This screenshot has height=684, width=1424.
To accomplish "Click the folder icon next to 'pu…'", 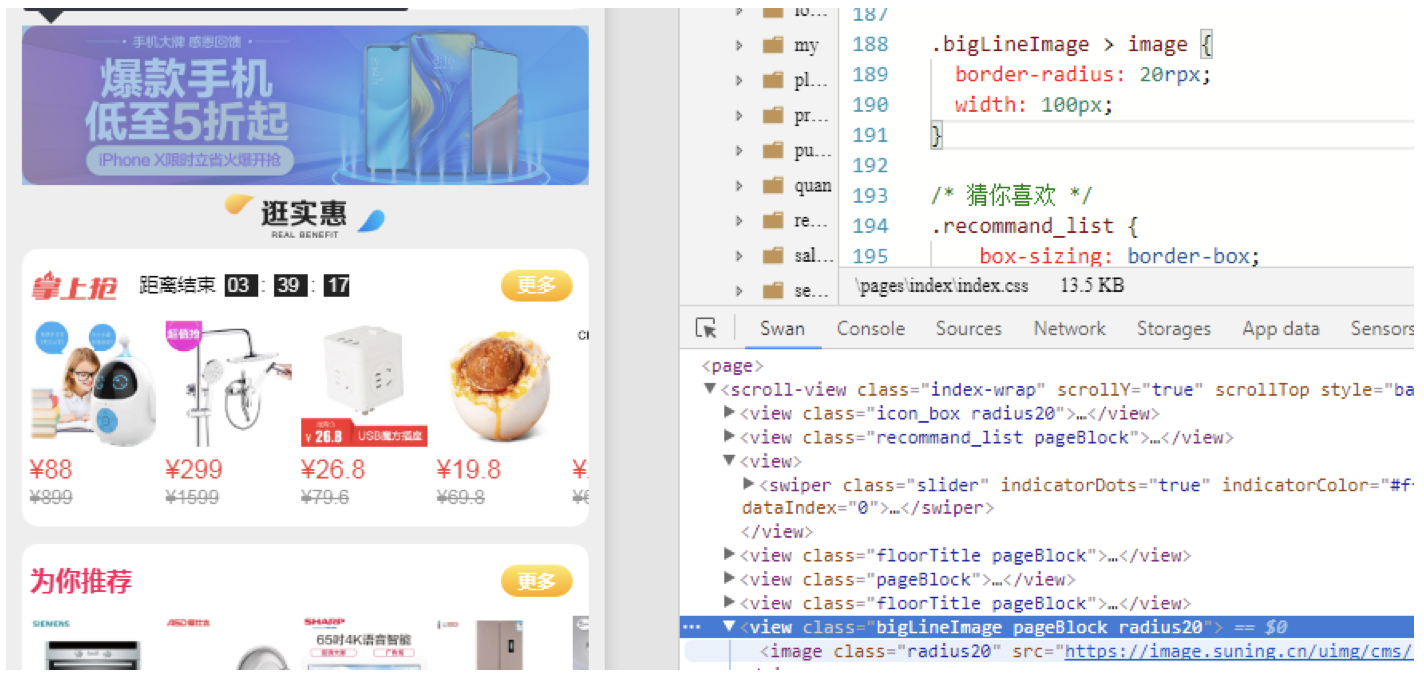I will tap(772, 150).
